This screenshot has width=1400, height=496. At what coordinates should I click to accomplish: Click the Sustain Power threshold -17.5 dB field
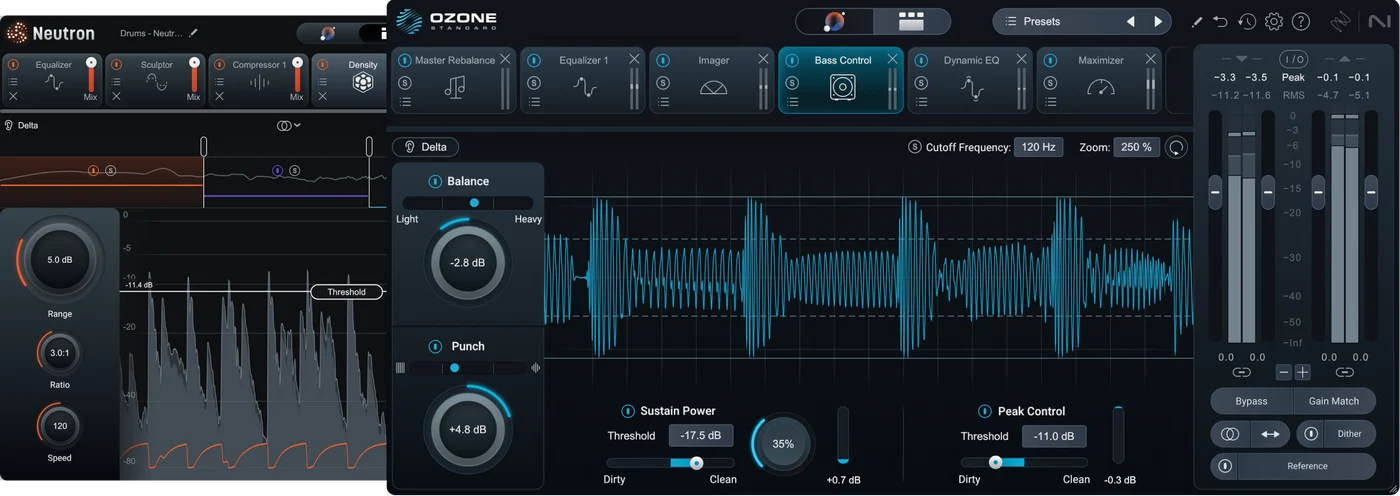[701, 436]
